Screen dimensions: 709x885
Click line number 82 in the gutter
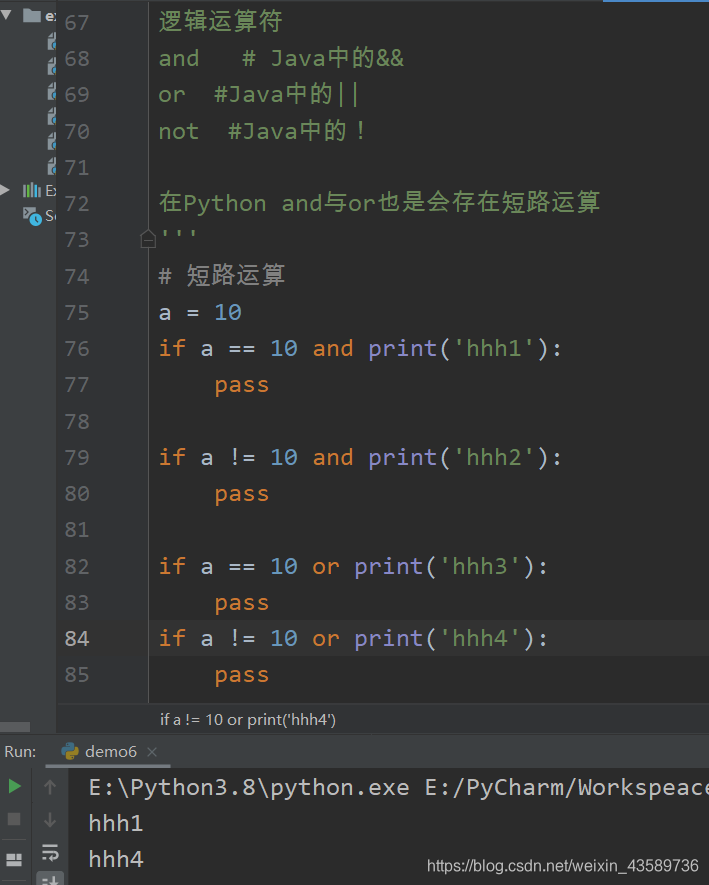click(77, 567)
